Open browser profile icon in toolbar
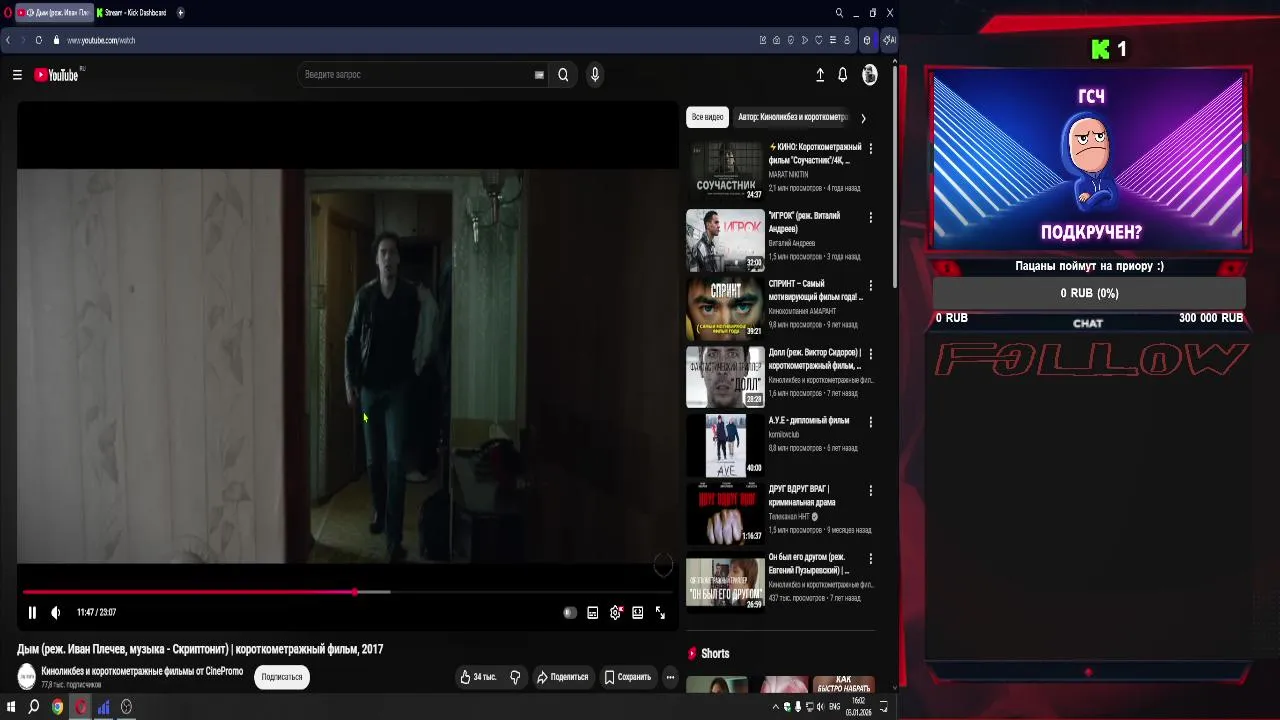Viewport: 1280px width, 720px height. click(847, 40)
